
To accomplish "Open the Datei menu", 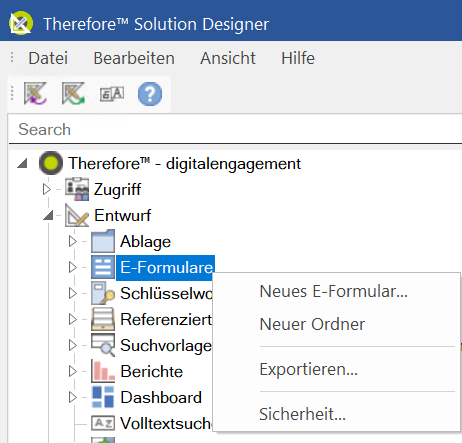I will tap(48, 58).
